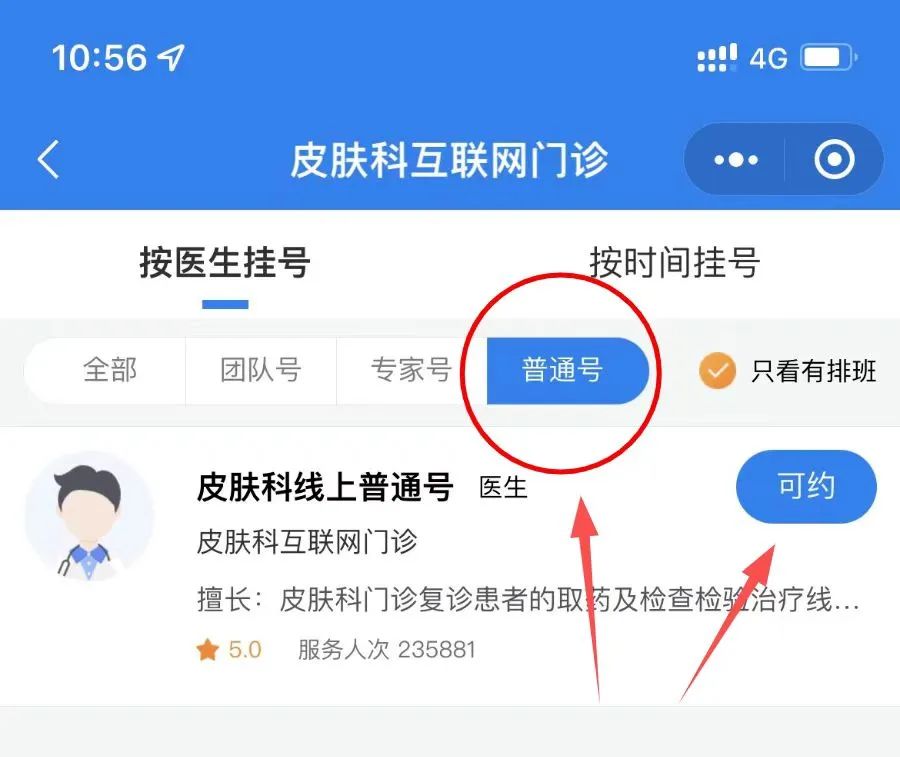Select the 专家号 filter option
The width and height of the screenshot is (900, 757).
411,370
